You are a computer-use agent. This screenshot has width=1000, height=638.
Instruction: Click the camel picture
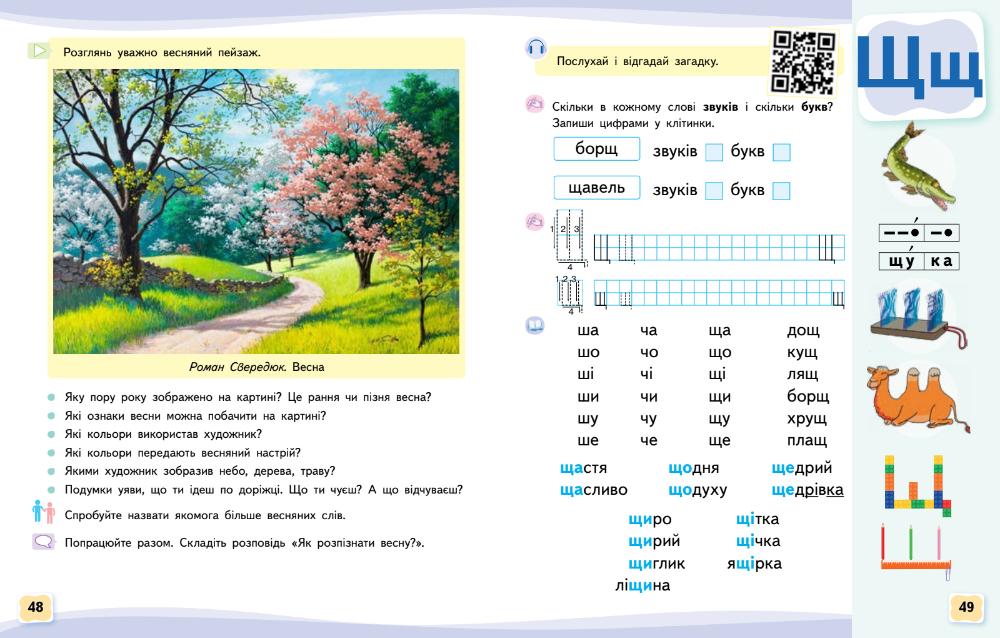(918, 399)
